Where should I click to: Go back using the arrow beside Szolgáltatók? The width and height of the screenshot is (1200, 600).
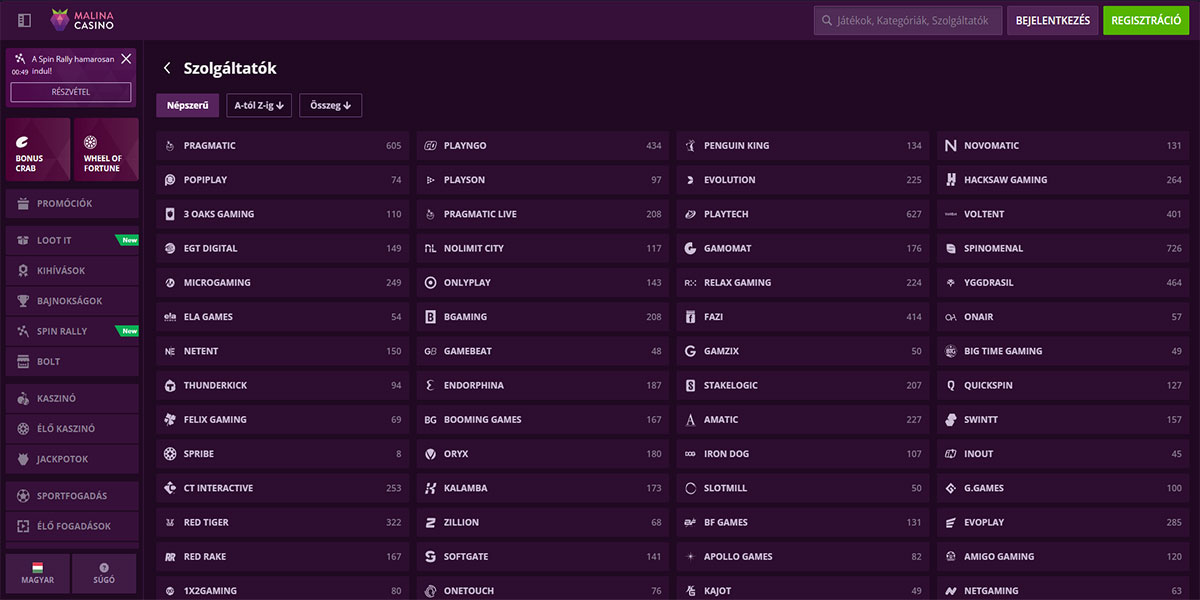point(167,69)
